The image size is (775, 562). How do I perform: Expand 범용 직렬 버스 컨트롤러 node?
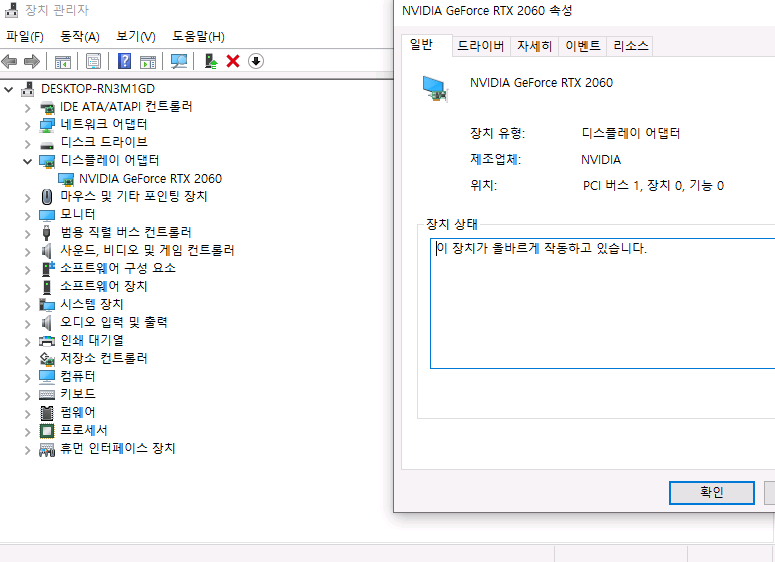point(28,234)
